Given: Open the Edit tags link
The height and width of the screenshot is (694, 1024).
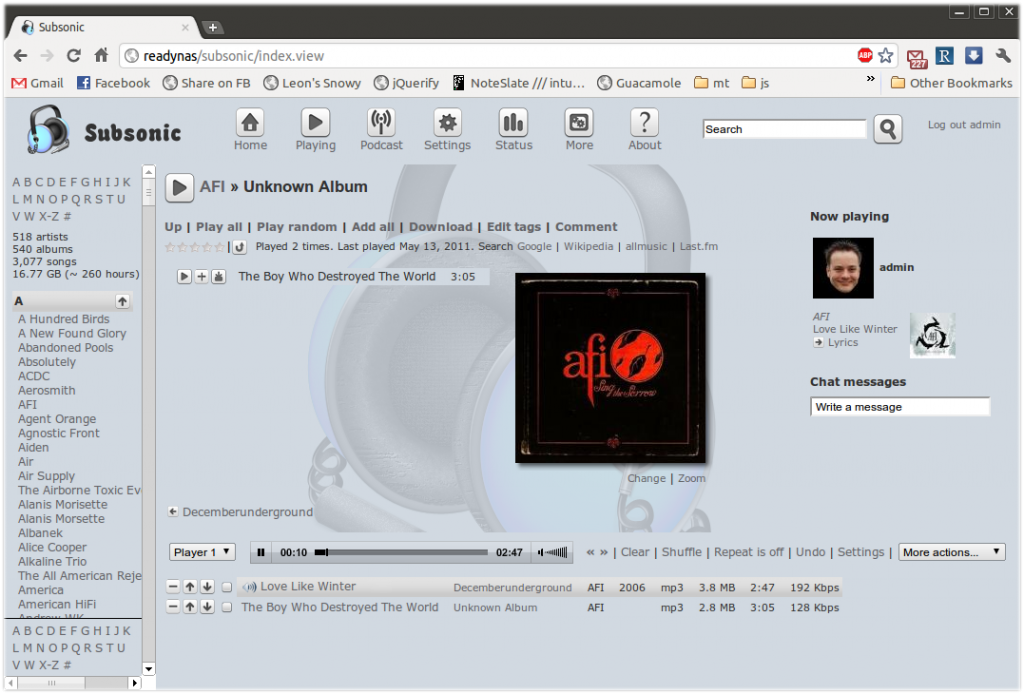Looking at the screenshot, I should point(514,227).
